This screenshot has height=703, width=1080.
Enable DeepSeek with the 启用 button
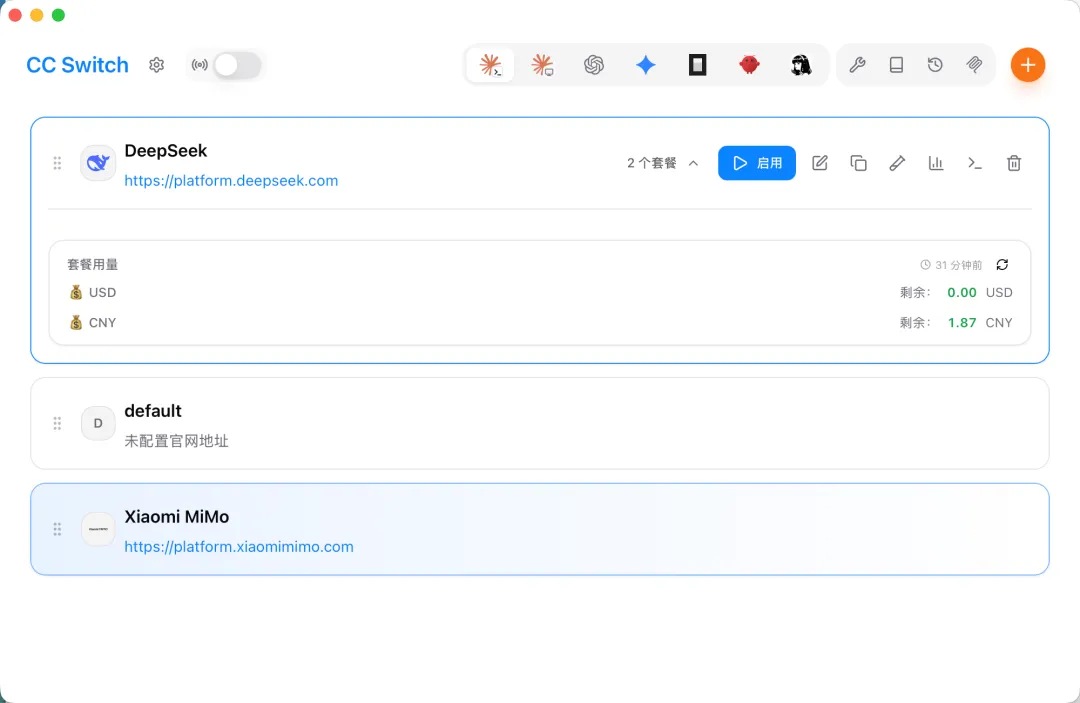[x=756, y=163]
